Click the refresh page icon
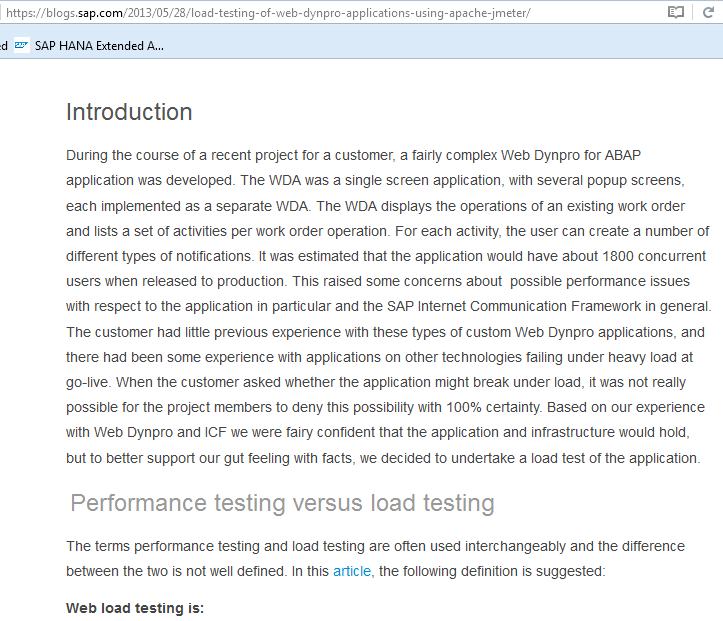The image size is (723, 621). (x=708, y=13)
